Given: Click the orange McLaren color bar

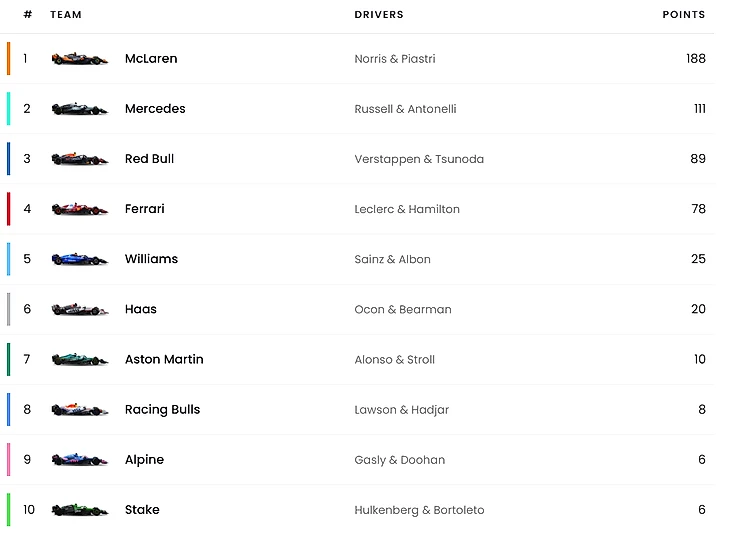Looking at the screenshot, I should pyautogui.click(x=8, y=59).
